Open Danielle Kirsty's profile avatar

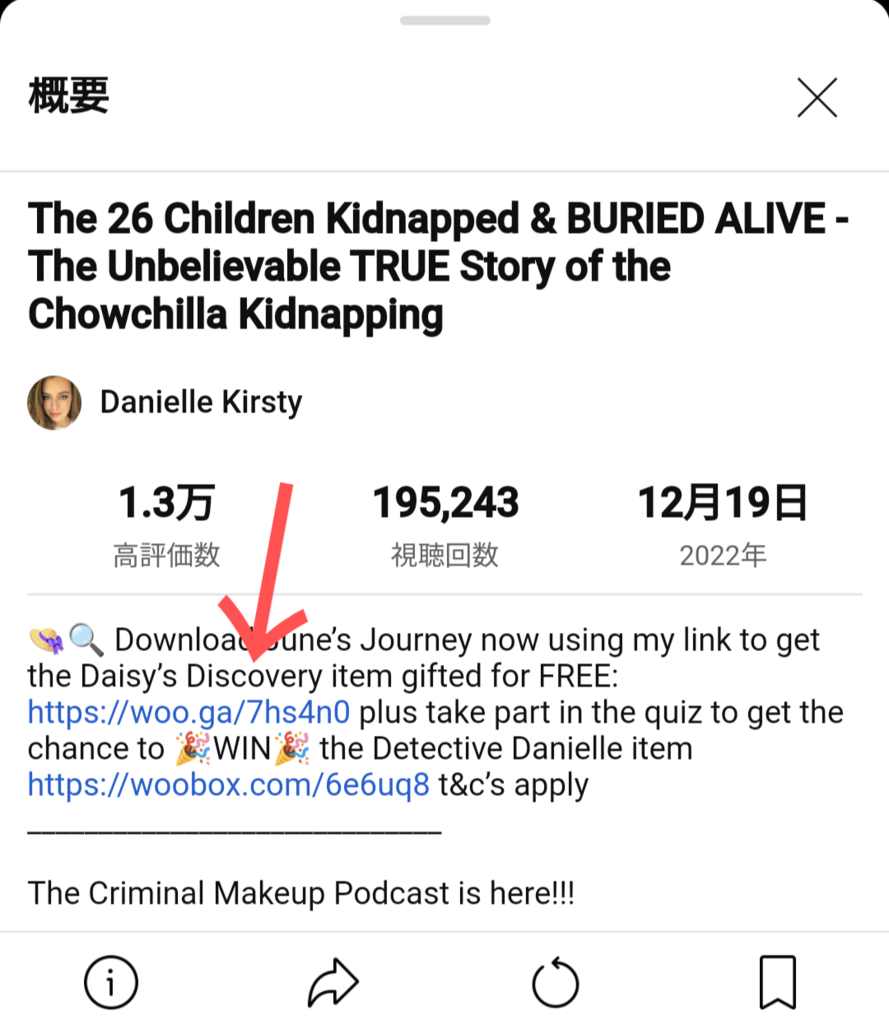(54, 402)
